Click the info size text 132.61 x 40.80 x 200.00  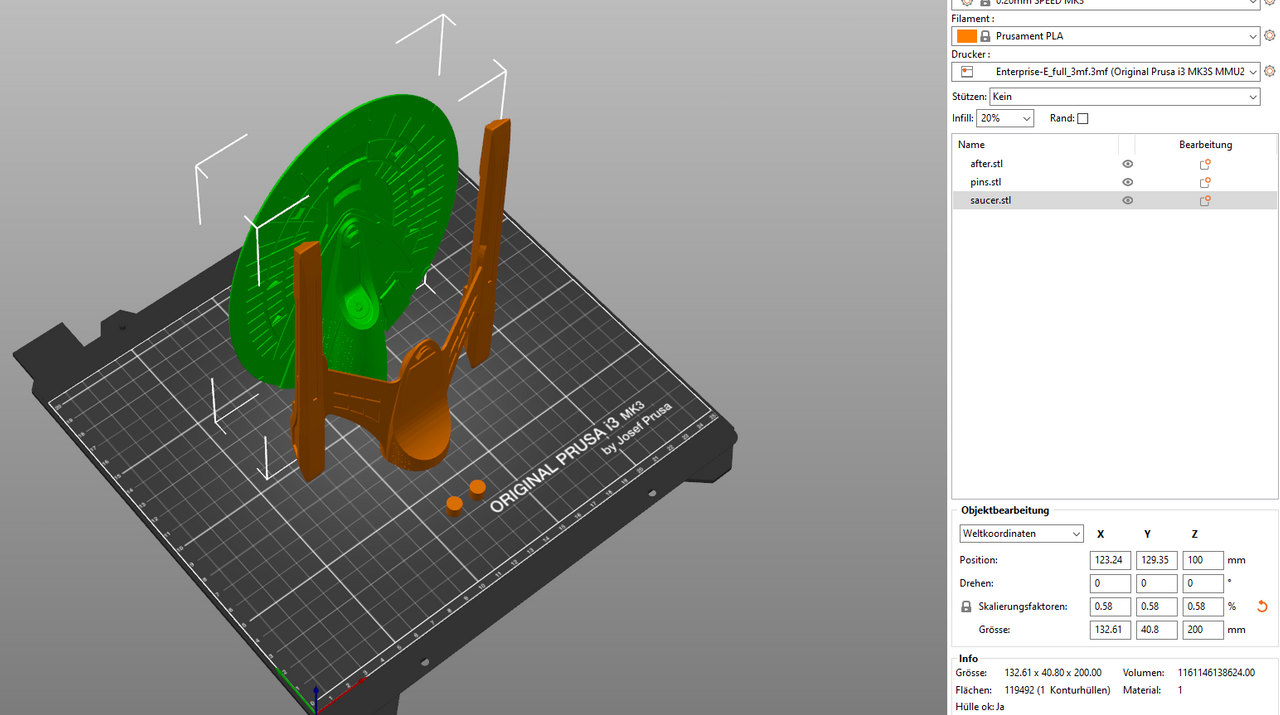pos(1051,673)
